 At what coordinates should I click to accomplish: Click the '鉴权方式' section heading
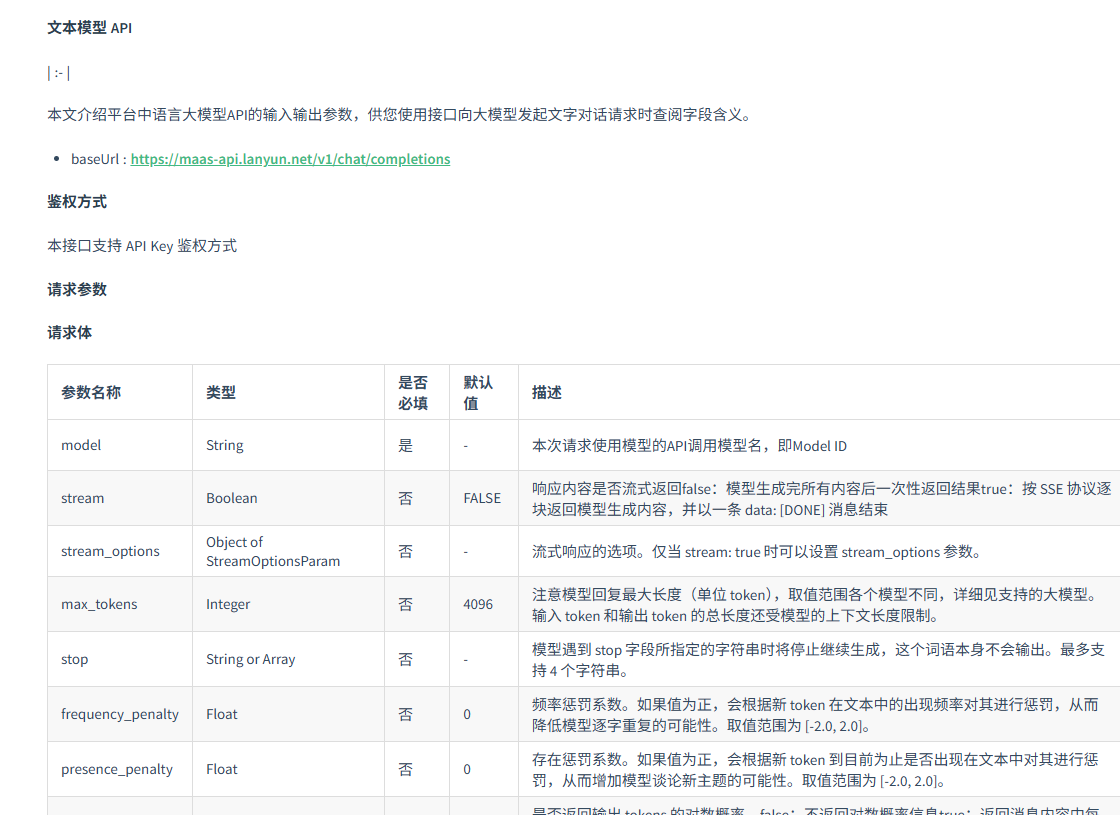tap(77, 202)
